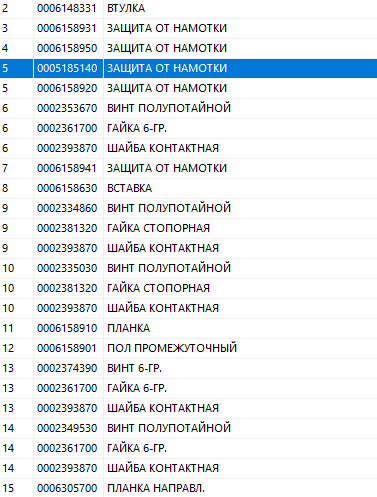377x497 pixels.
Task: Click the ПЛАНКА НАПРАВЛ. row name
Action: pyautogui.click(x=156, y=488)
